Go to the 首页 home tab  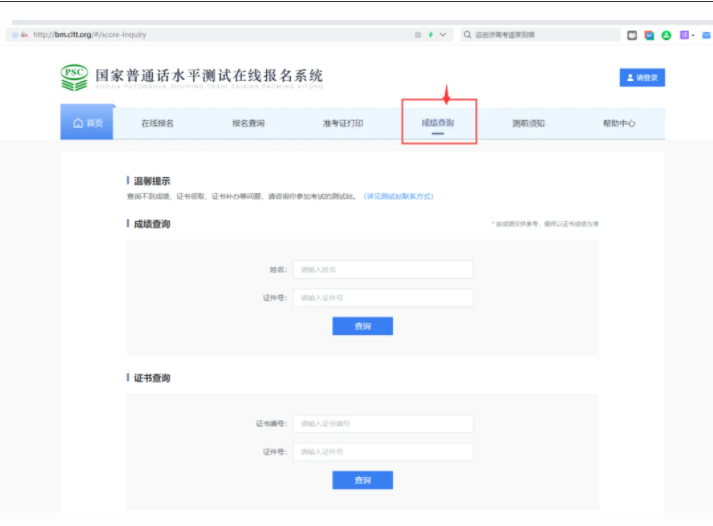(x=88, y=123)
